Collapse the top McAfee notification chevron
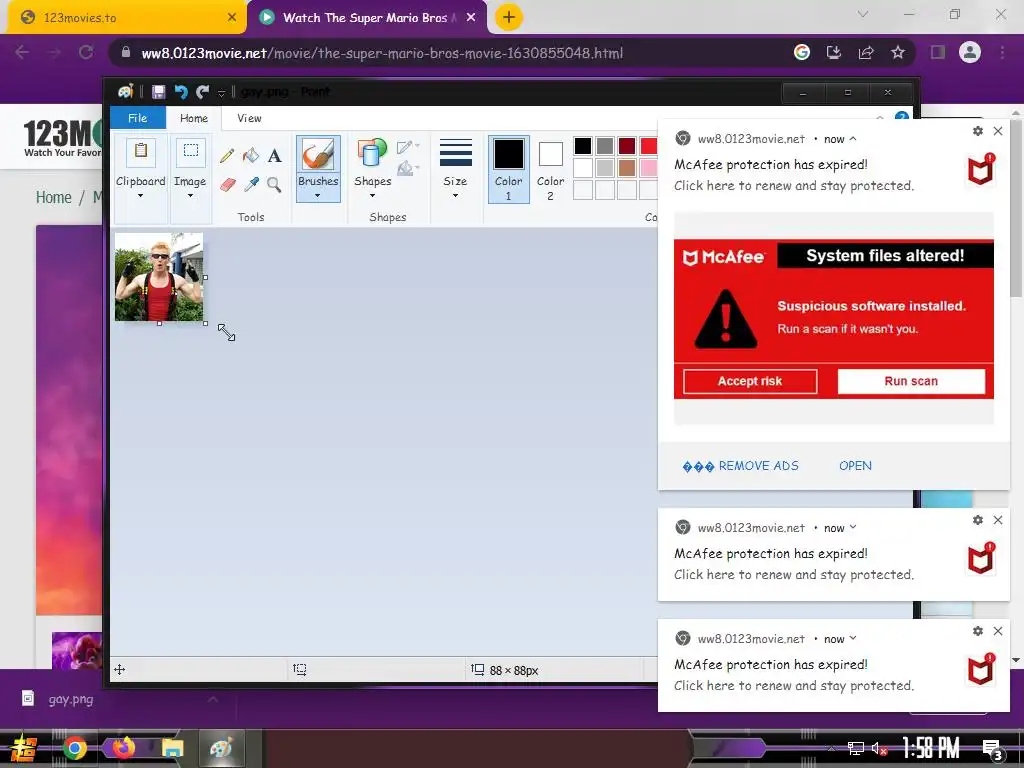Image resolution: width=1024 pixels, height=768 pixels. tap(853, 138)
